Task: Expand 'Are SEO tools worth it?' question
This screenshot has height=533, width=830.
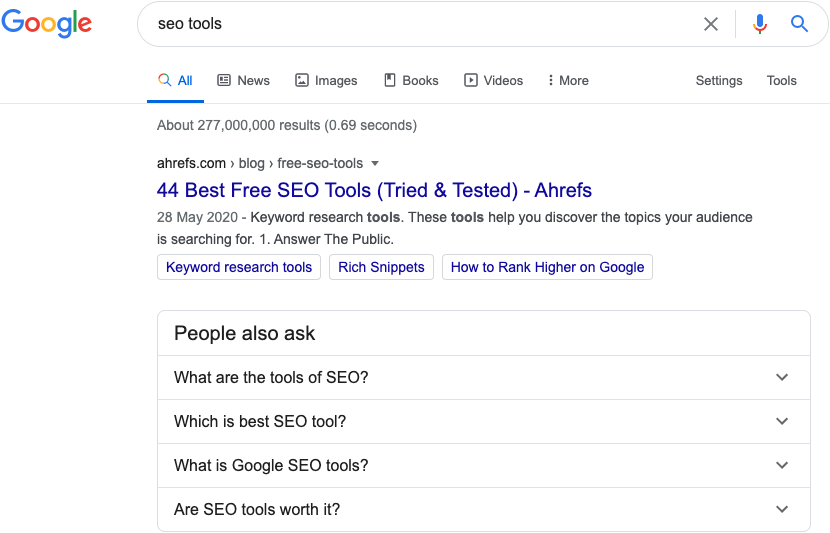Action: tap(484, 509)
